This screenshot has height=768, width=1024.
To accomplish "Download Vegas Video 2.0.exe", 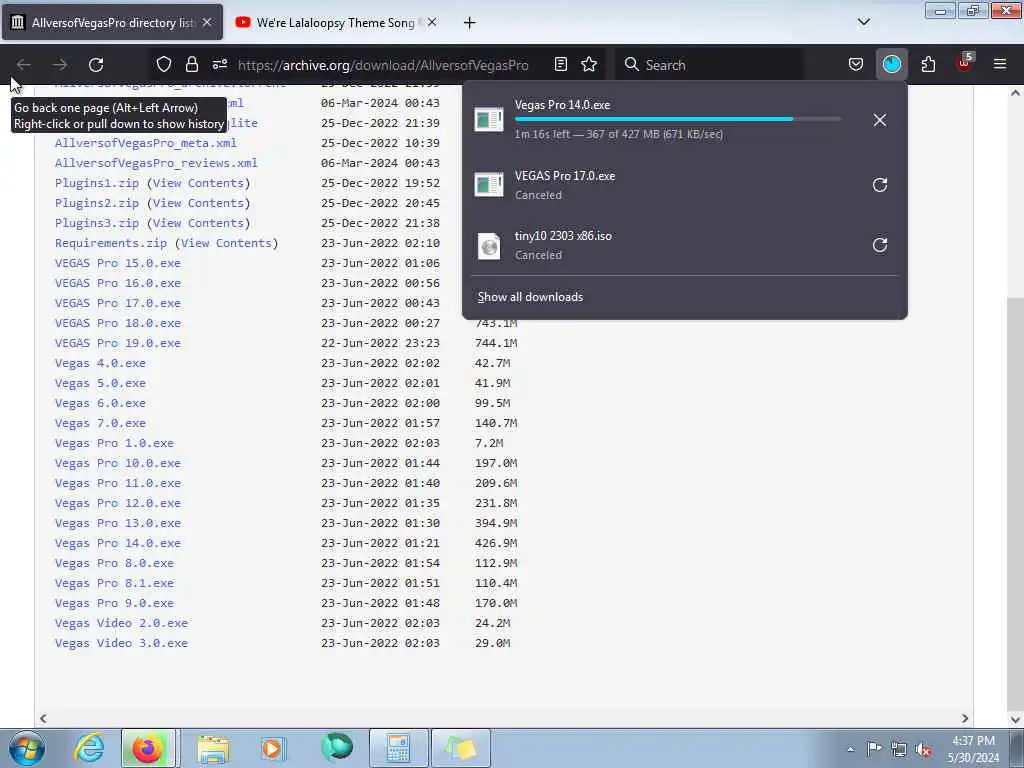I will pos(121,623).
